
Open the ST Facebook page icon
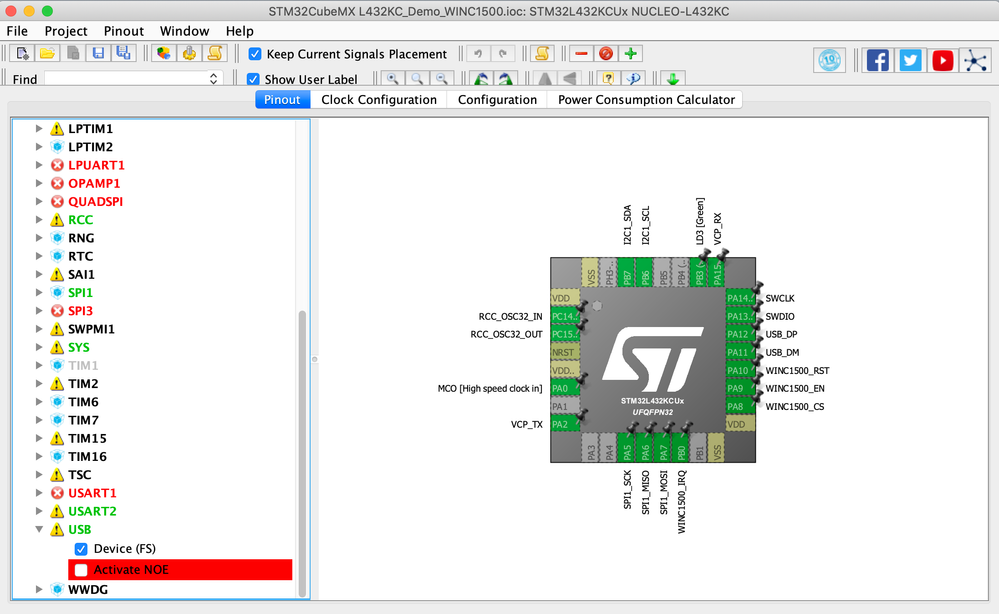(x=877, y=61)
